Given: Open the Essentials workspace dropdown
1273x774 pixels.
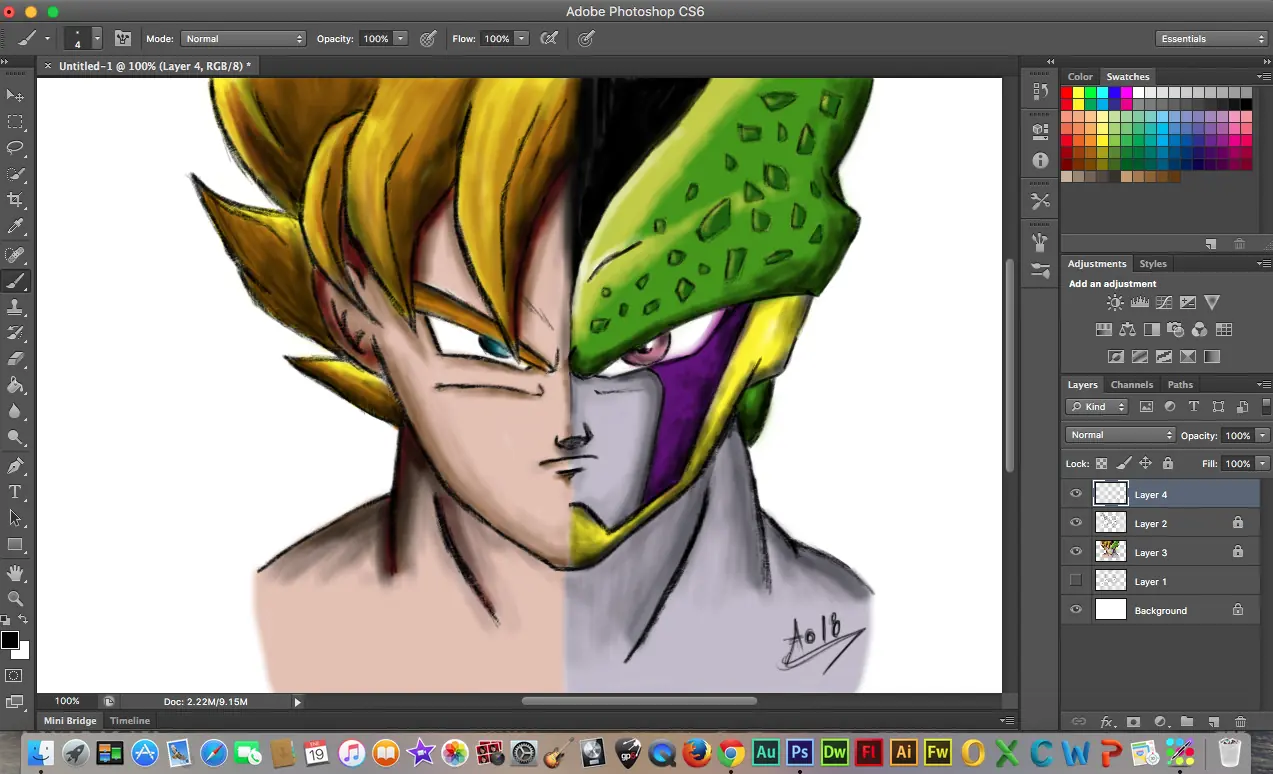Looking at the screenshot, I should tap(1213, 38).
